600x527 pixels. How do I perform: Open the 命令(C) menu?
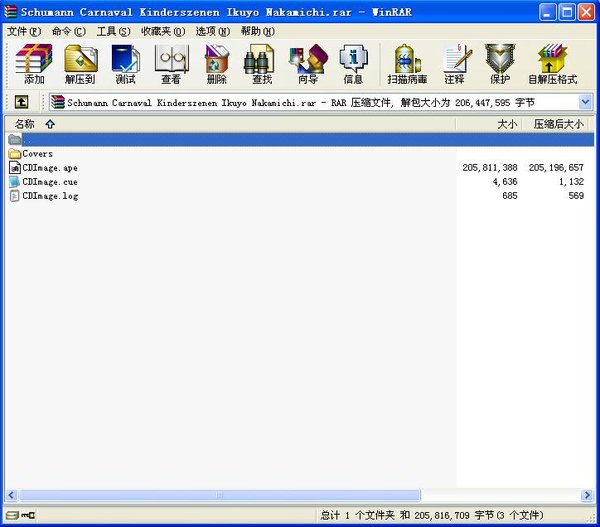[69, 31]
